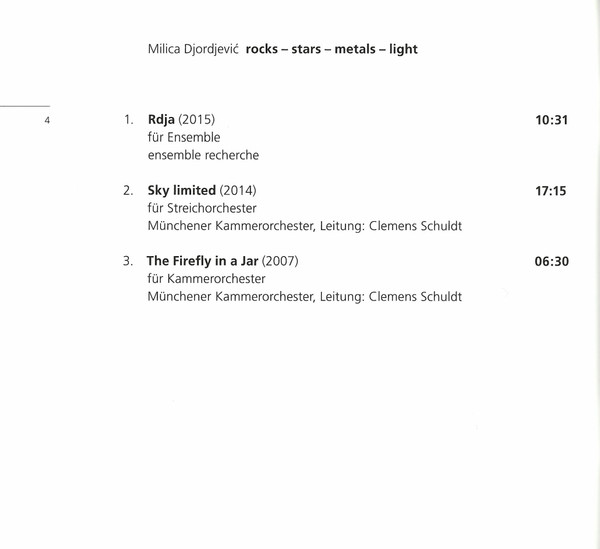Click the text für Streichorchester
Viewport: 600px width, 549px height.
pyautogui.click(x=202, y=208)
